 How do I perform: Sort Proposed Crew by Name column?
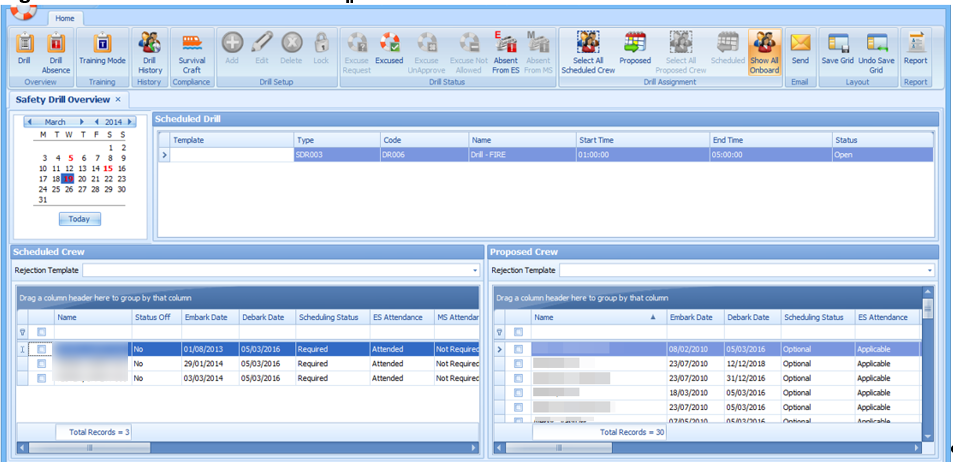click(599, 317)
